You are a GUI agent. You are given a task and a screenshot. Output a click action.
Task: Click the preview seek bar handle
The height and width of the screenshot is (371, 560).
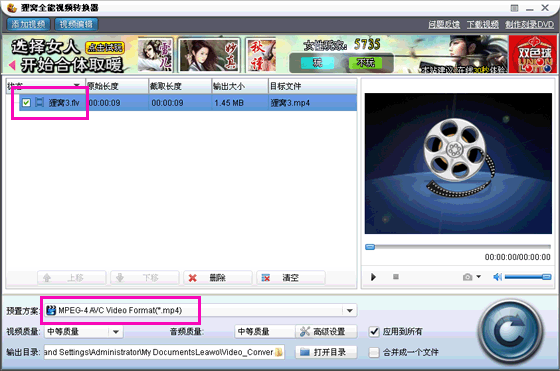[370, 247]
